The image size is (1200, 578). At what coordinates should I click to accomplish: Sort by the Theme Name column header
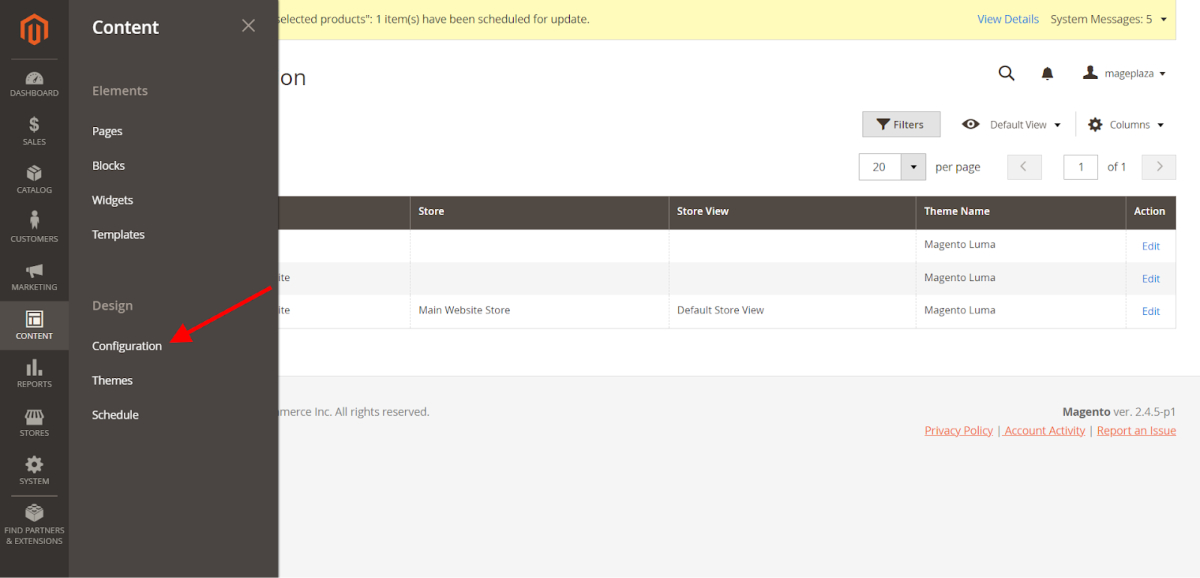1021,212
